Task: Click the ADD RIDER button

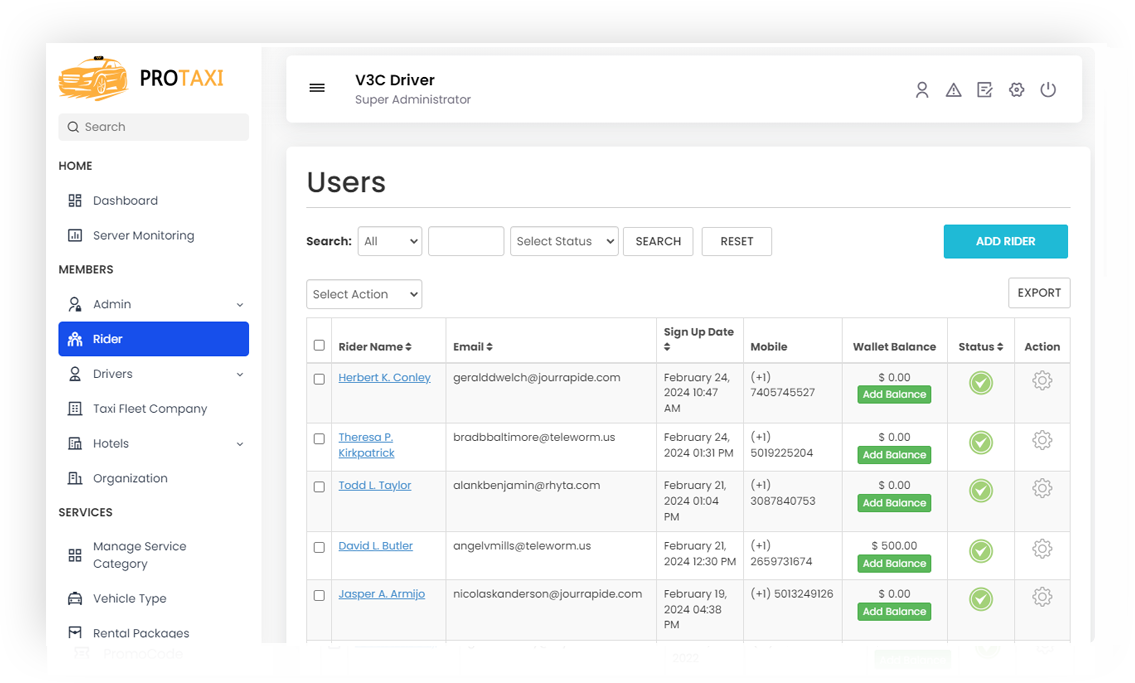Action: pos(1005,241)
